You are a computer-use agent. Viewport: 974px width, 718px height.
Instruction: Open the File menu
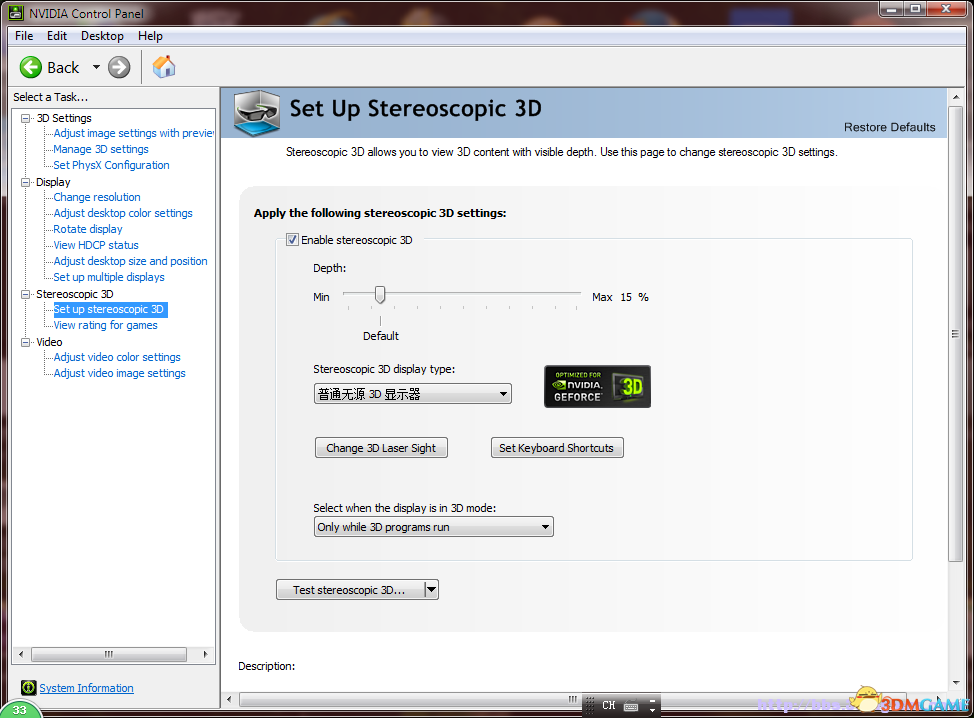[24, 36]
